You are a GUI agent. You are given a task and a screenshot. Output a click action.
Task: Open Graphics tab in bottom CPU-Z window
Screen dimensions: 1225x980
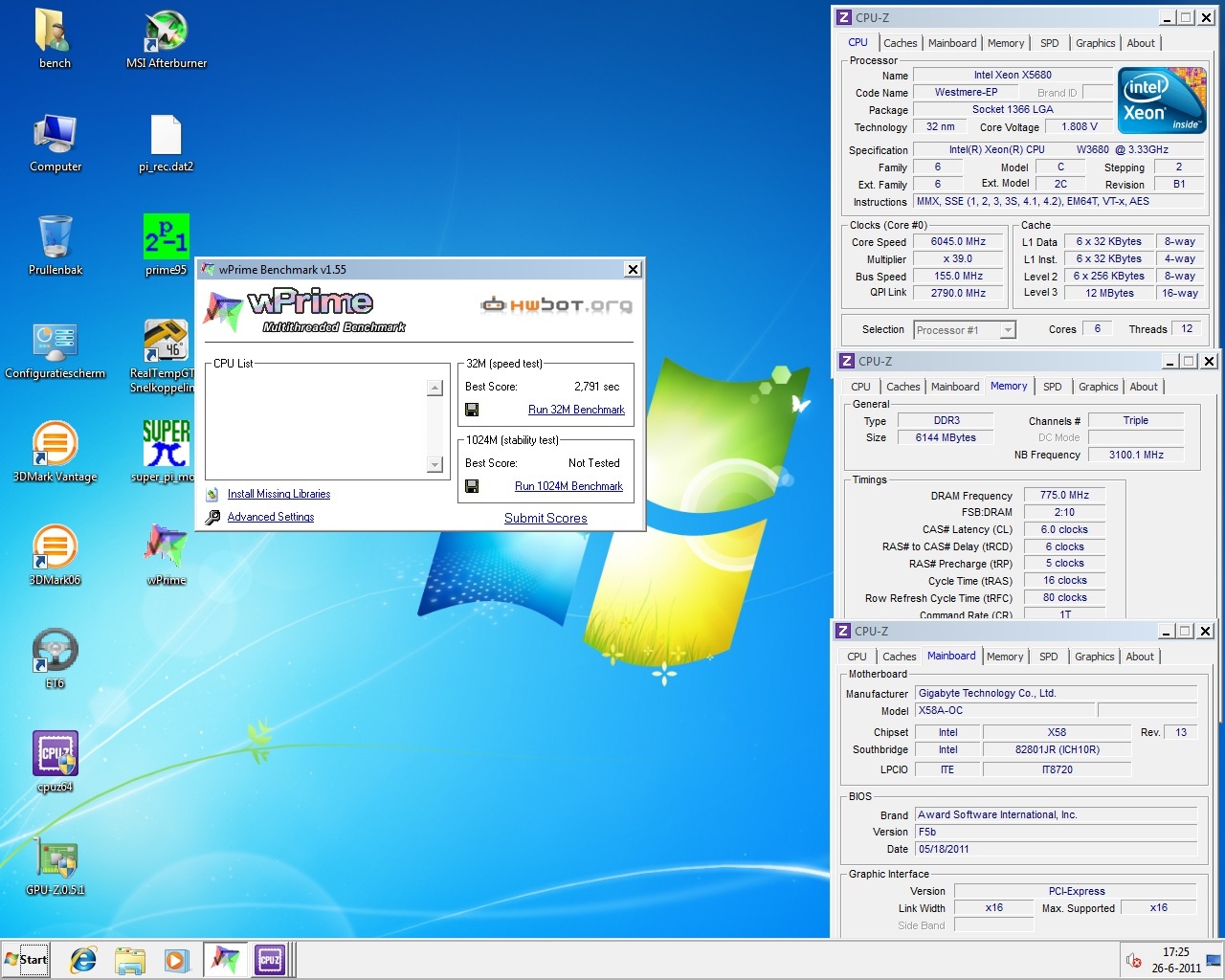pos(1094,657)
